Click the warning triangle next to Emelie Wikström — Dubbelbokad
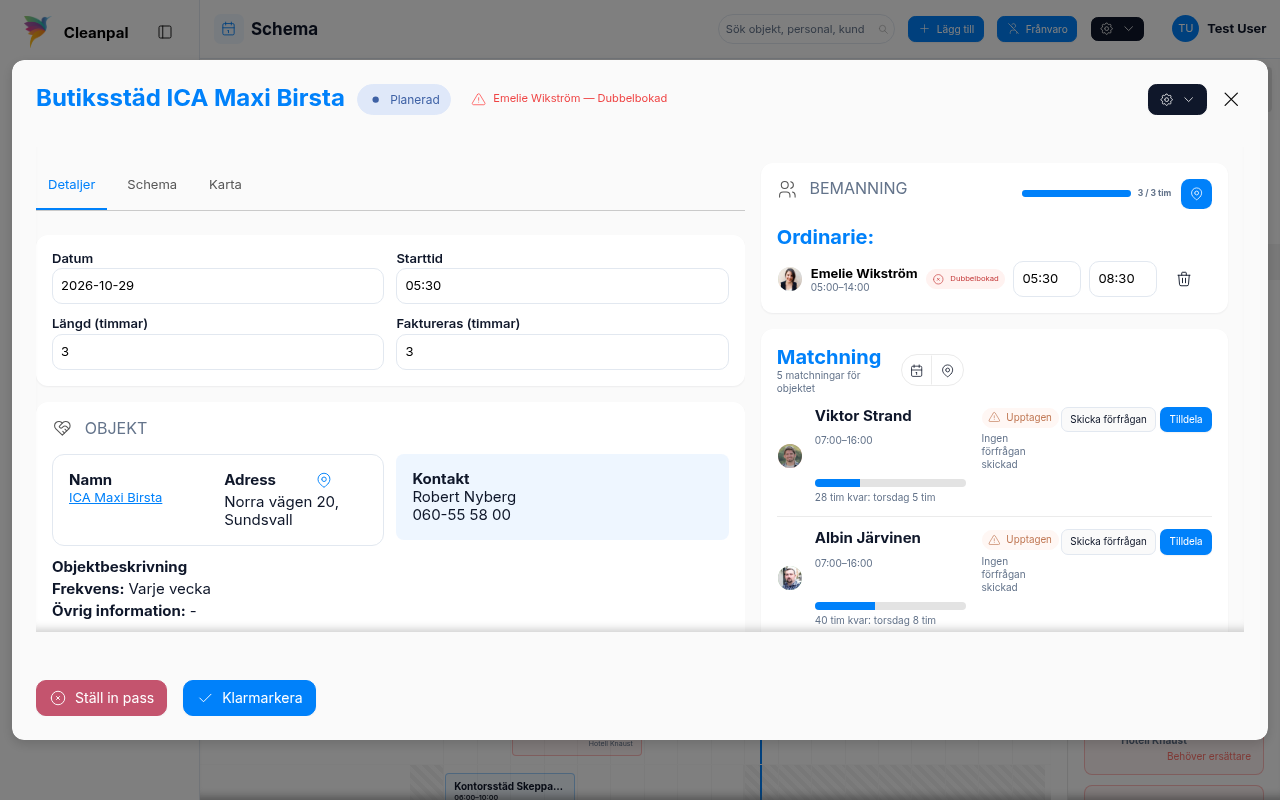This screenshot has width=1280, height=800. coord(478,99)
